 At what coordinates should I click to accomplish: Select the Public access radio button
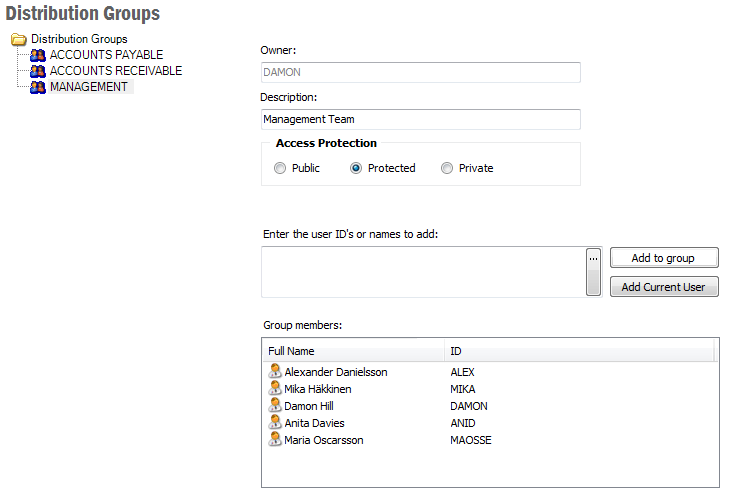click(x=280, y=168)
